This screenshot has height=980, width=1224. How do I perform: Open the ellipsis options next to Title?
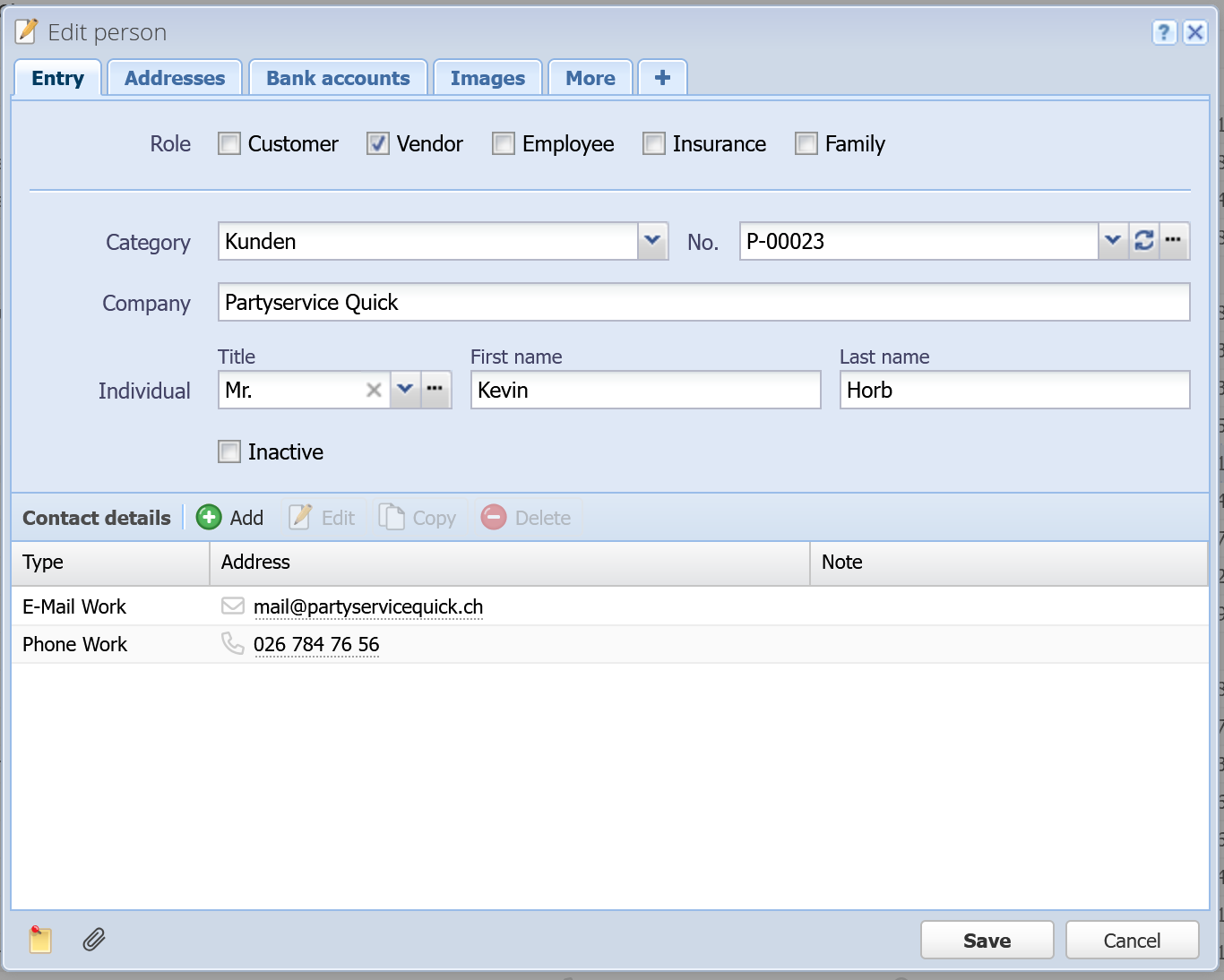tap(435, 390)
